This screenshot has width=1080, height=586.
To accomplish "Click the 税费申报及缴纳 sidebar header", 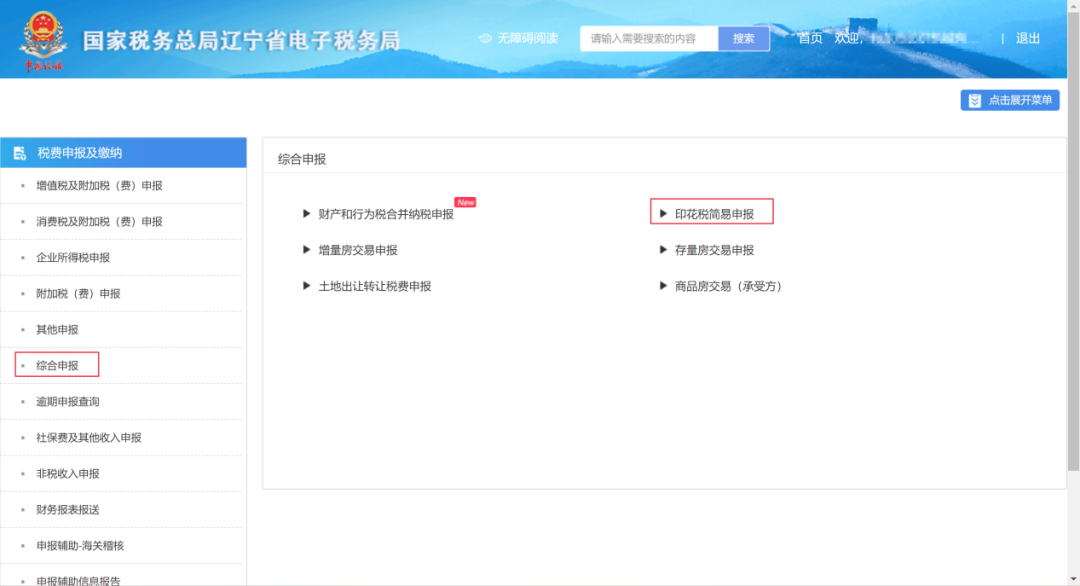I will click(123, 153).
